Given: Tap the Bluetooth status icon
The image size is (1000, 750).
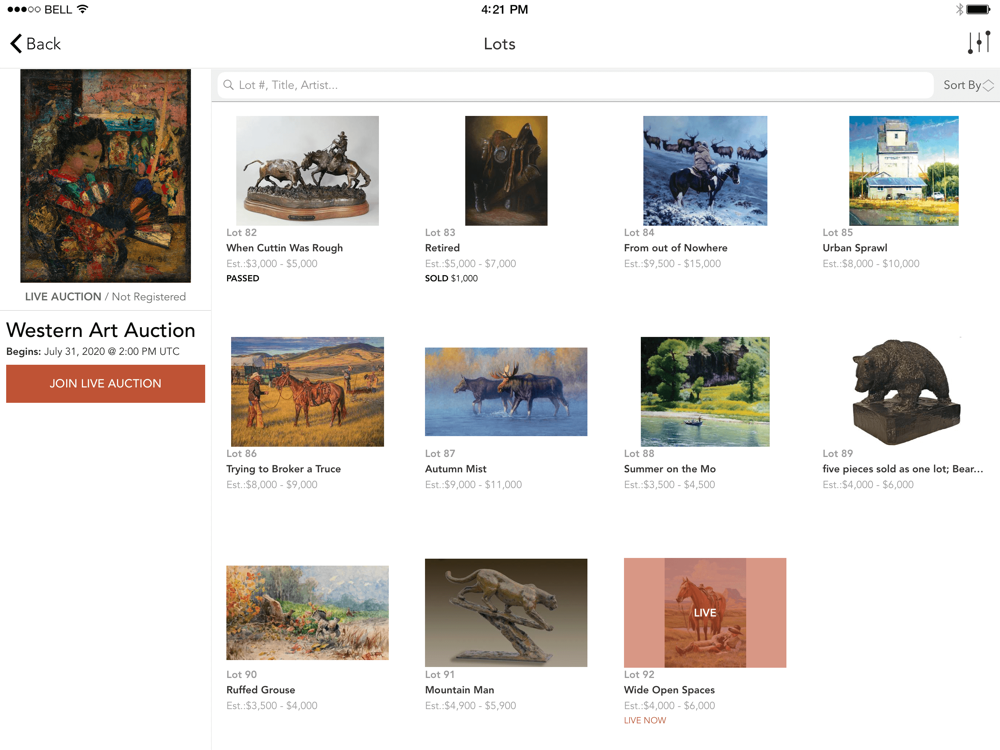Looking at the screenshot, I should point(958,9).
